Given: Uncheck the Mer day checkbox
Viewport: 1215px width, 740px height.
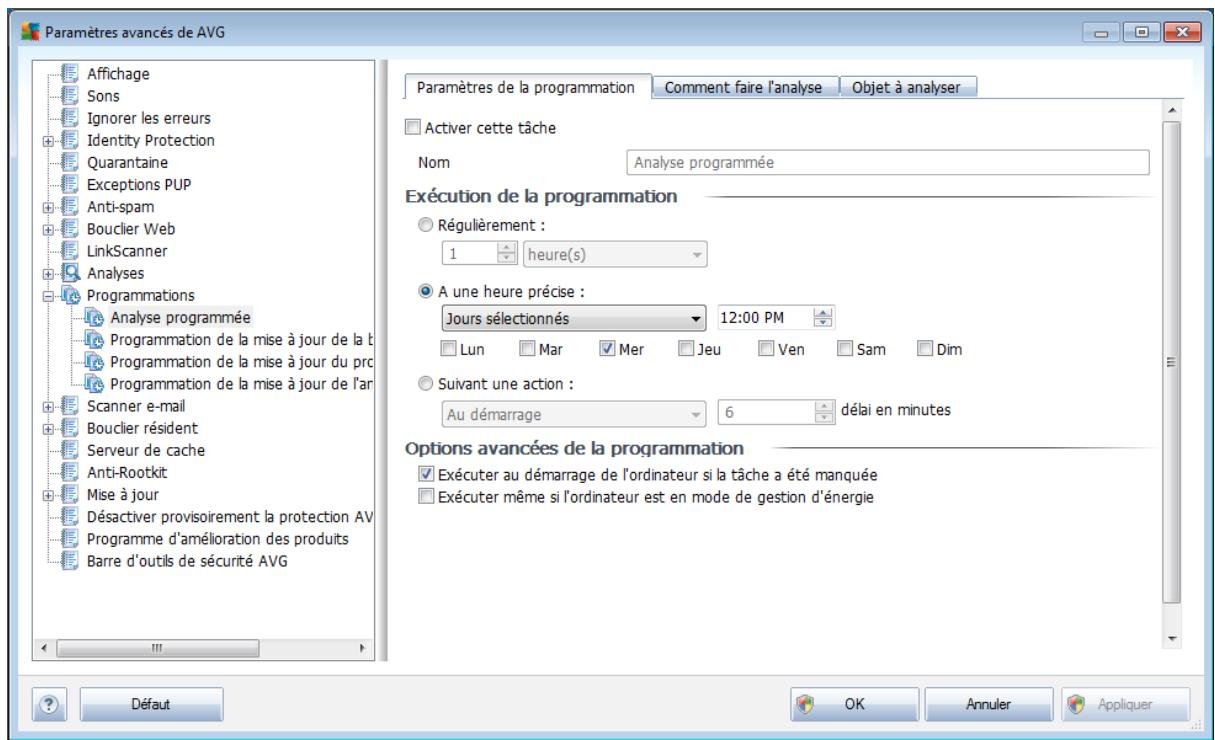Looking at the screenshot, I should click(x=605, y=348).
